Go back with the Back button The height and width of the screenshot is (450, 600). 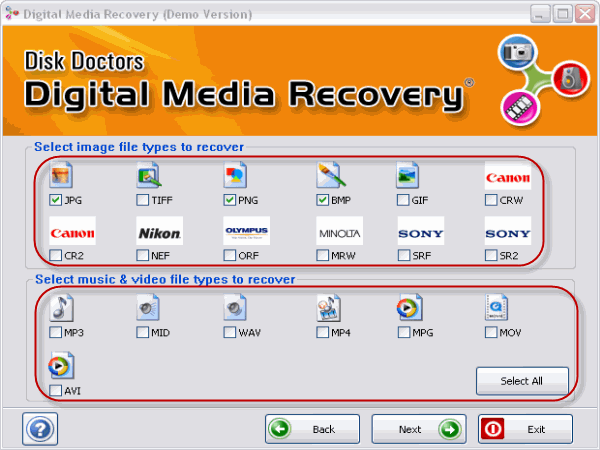click(x=312, y=429)
